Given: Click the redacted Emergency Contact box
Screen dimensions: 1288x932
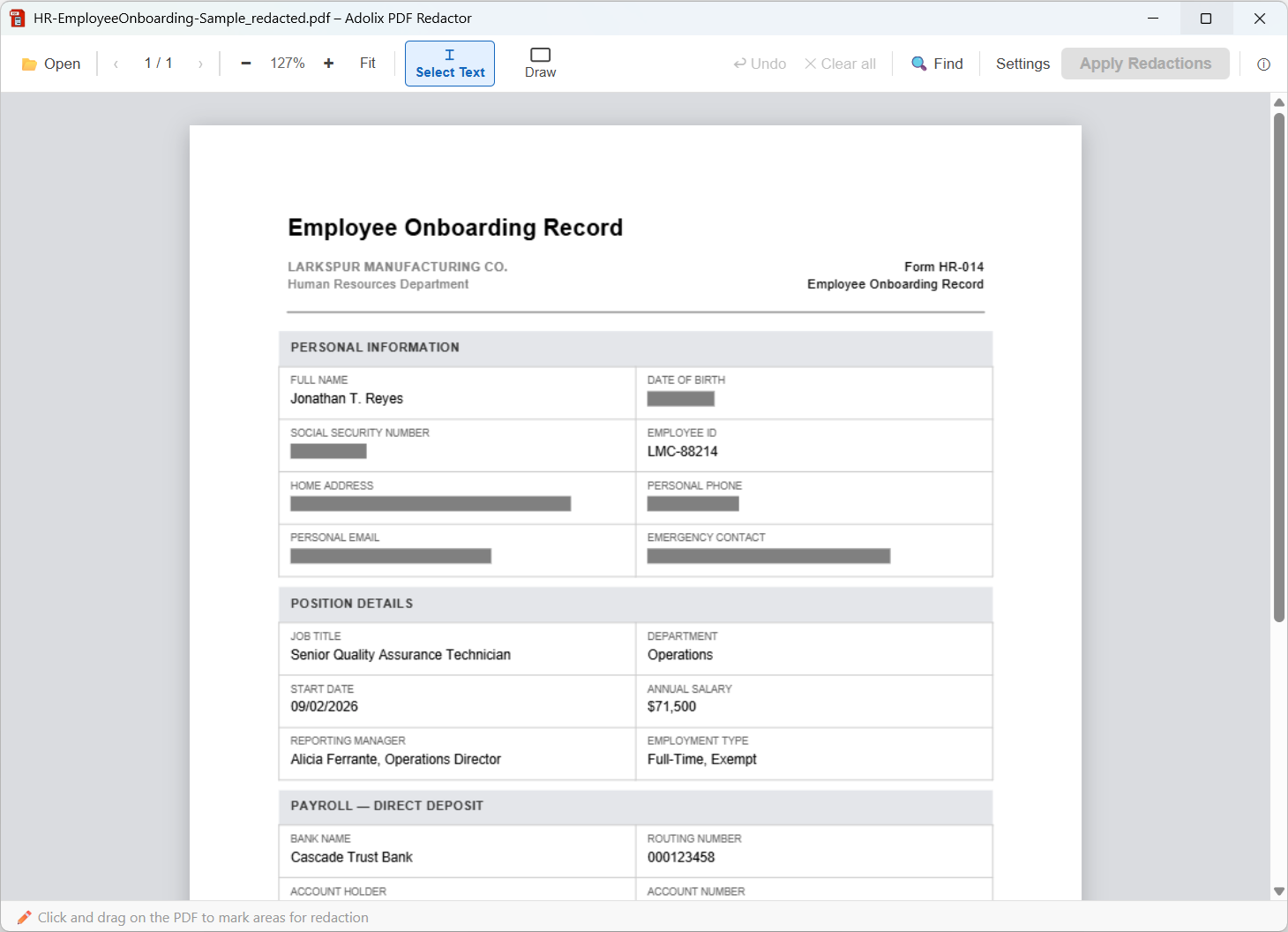Looking at the screenshot, I should [x=768, y=556].
